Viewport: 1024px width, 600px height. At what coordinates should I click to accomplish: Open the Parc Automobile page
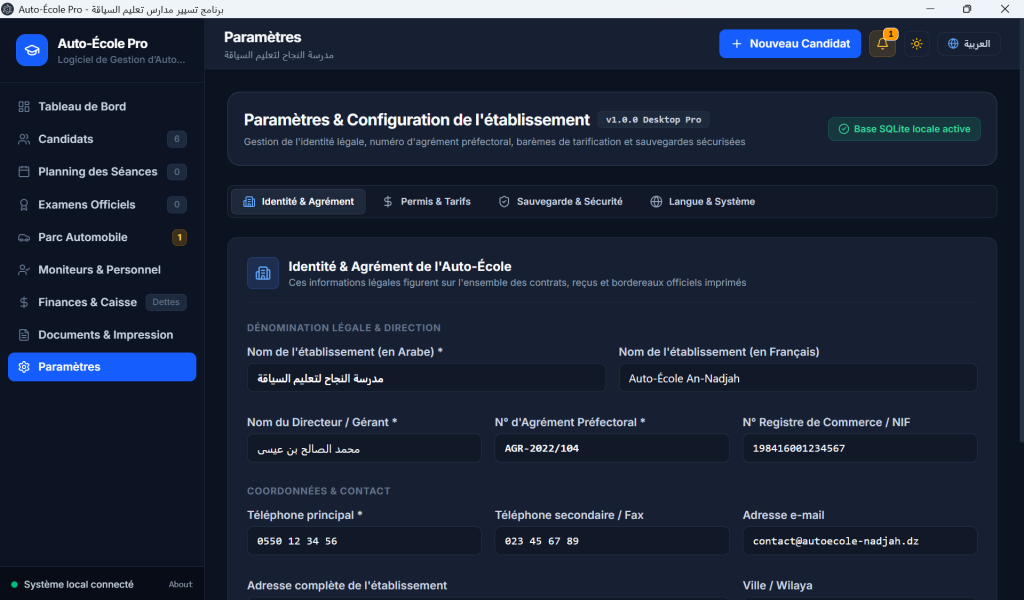point(102,237)
